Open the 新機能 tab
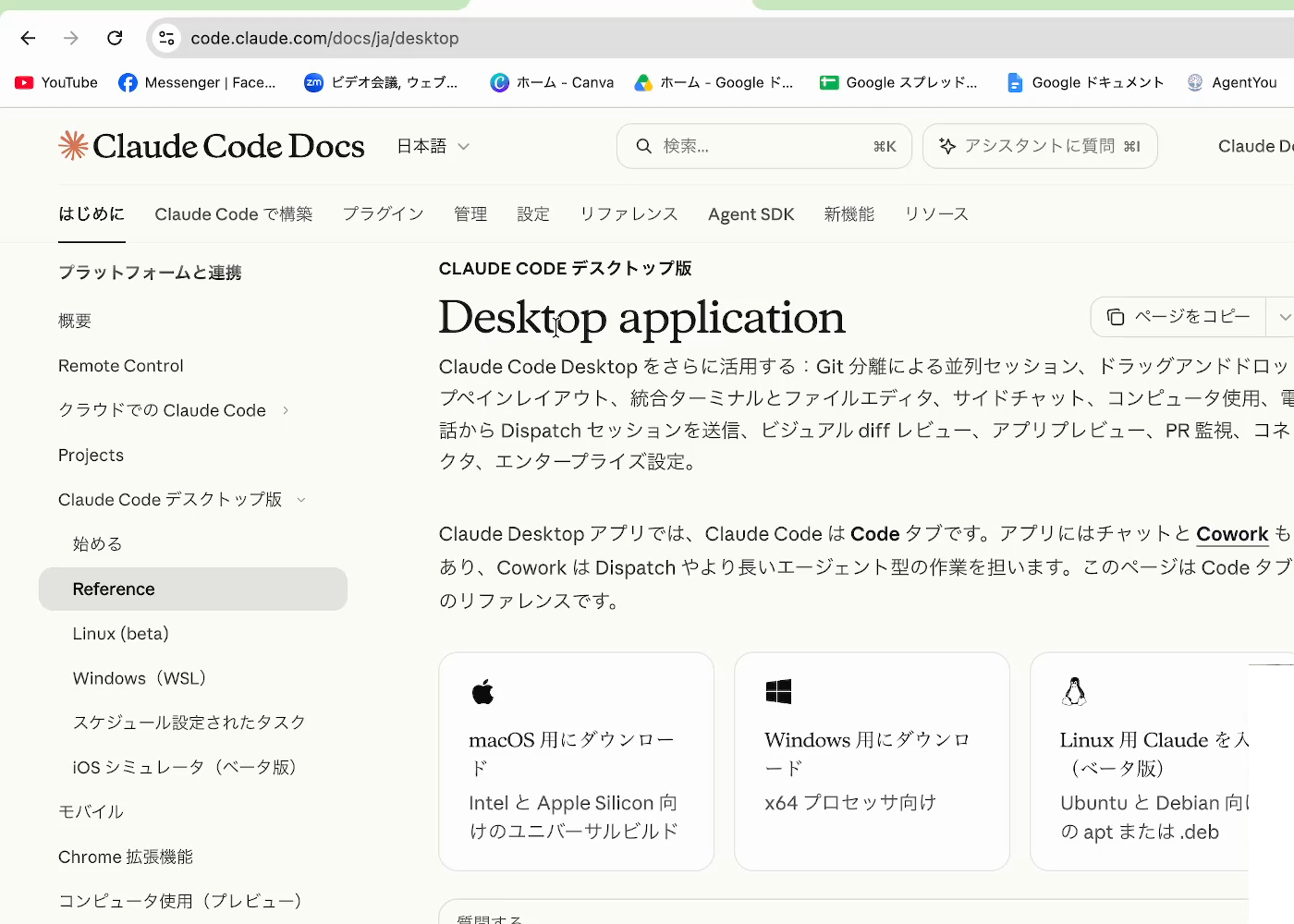The height and width of the screenshot is (924, 1294). point(849,214)
